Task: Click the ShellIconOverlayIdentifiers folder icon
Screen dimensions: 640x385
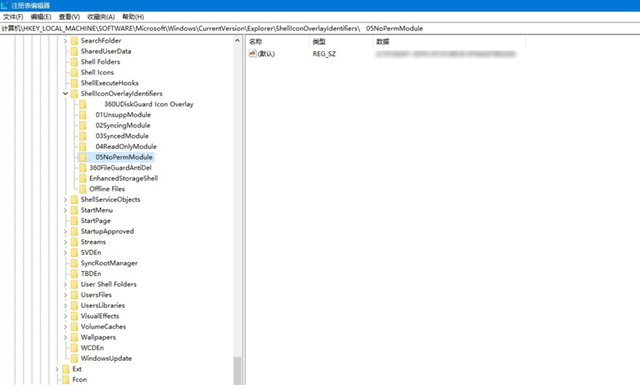Action: [74, 93]
